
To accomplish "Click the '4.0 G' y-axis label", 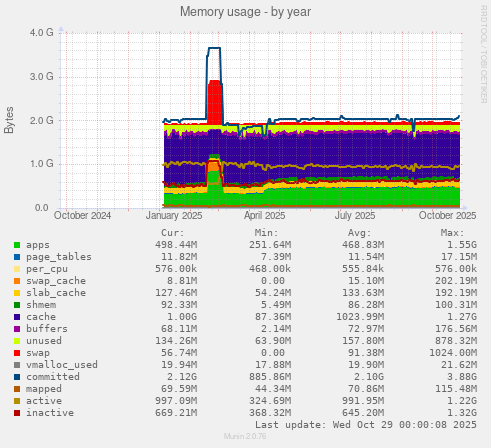I will tap(42, 33).
